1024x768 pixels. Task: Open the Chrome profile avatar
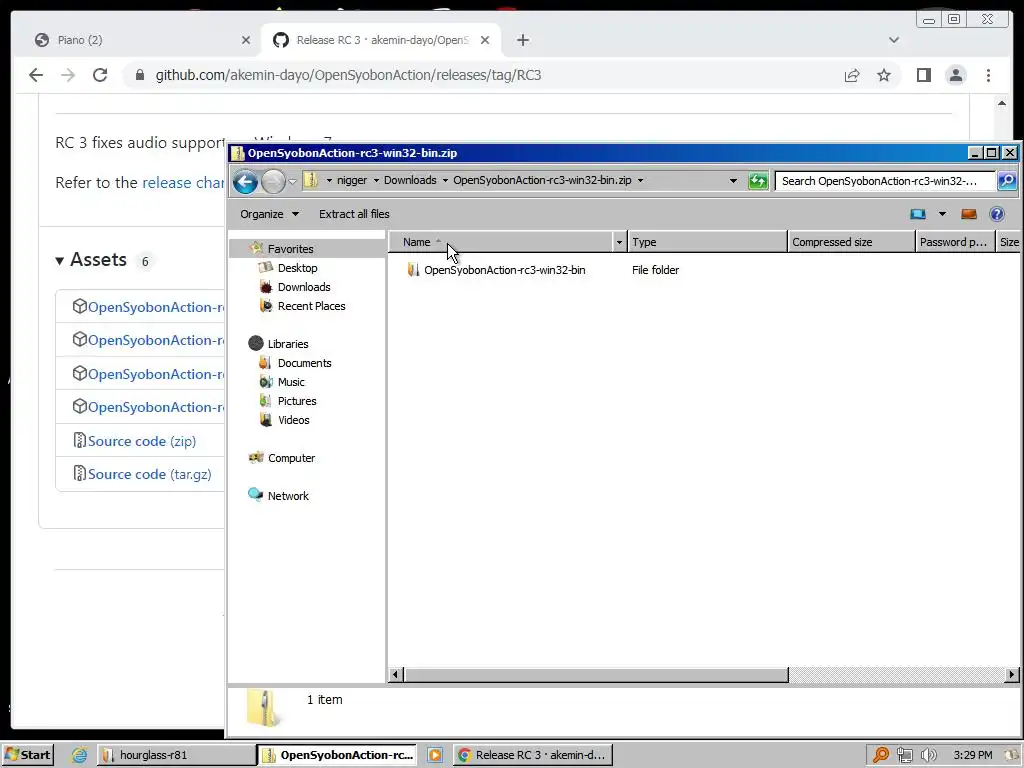955,75
